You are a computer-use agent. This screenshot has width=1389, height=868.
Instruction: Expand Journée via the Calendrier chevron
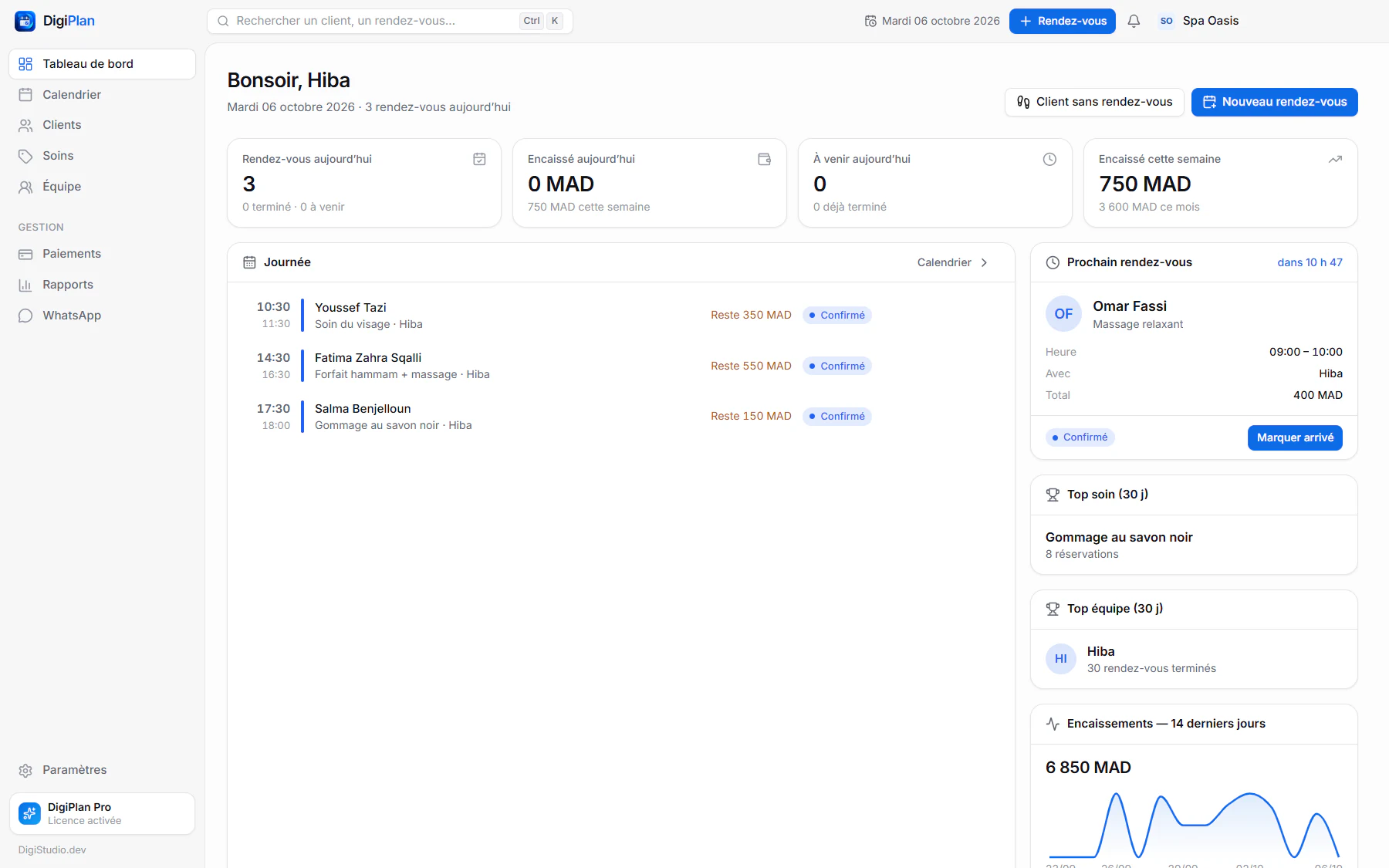point(984,262)
